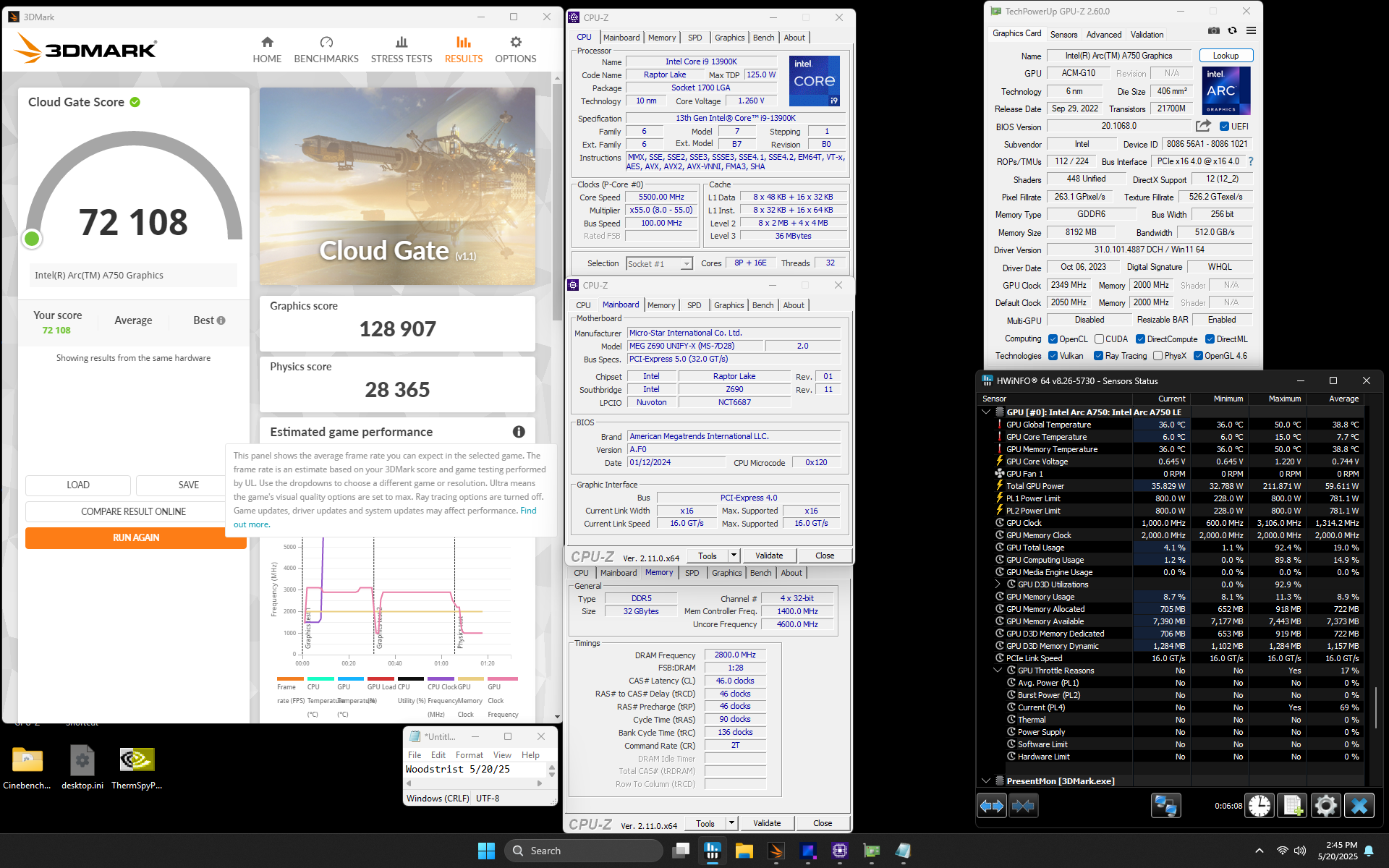The image size is (1389, 868).
Task: Collapse the GPU Throttle Reasons row
Action: [998, 671]
